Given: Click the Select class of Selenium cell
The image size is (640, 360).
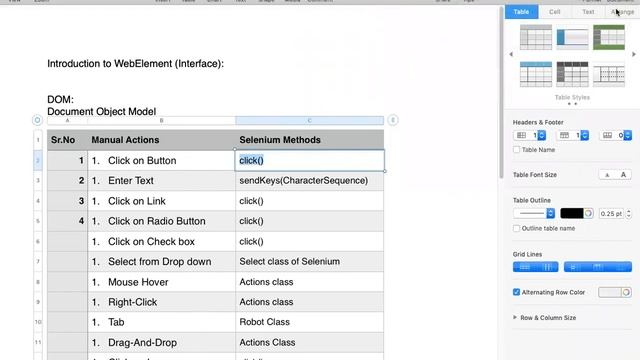Looking at the screenshot, I should [x=309, y=262].
